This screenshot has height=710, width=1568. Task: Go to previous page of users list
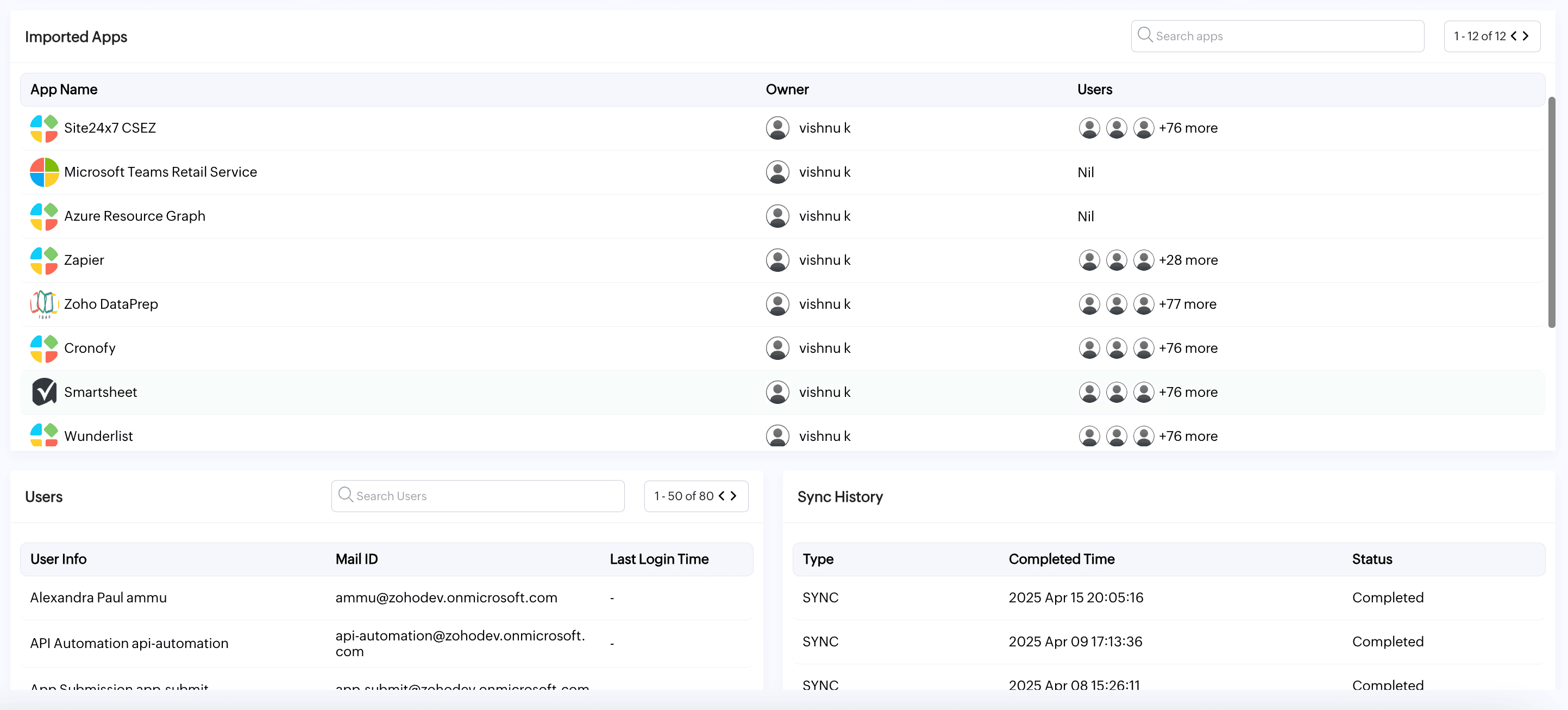722,496
